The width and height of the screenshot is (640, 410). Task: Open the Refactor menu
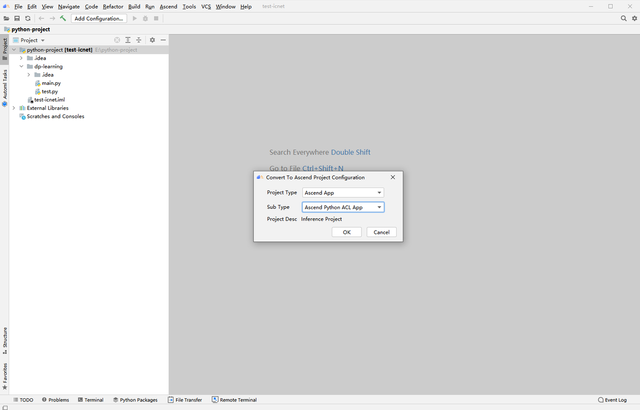(x=113, y=7)
